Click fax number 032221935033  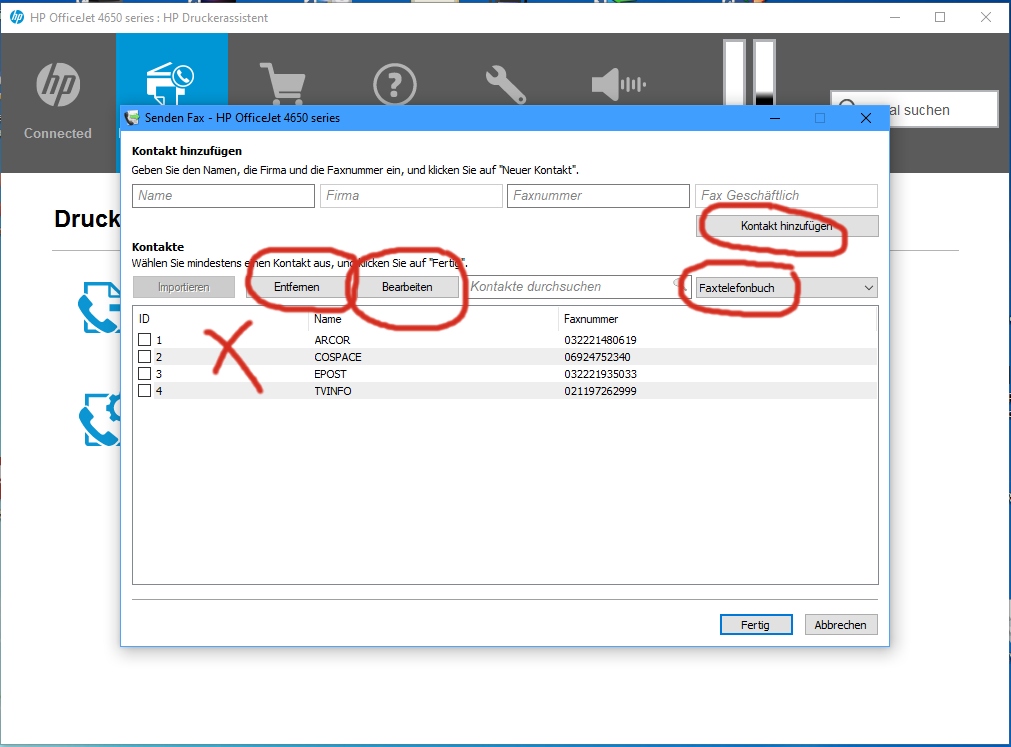pos(600,374)
